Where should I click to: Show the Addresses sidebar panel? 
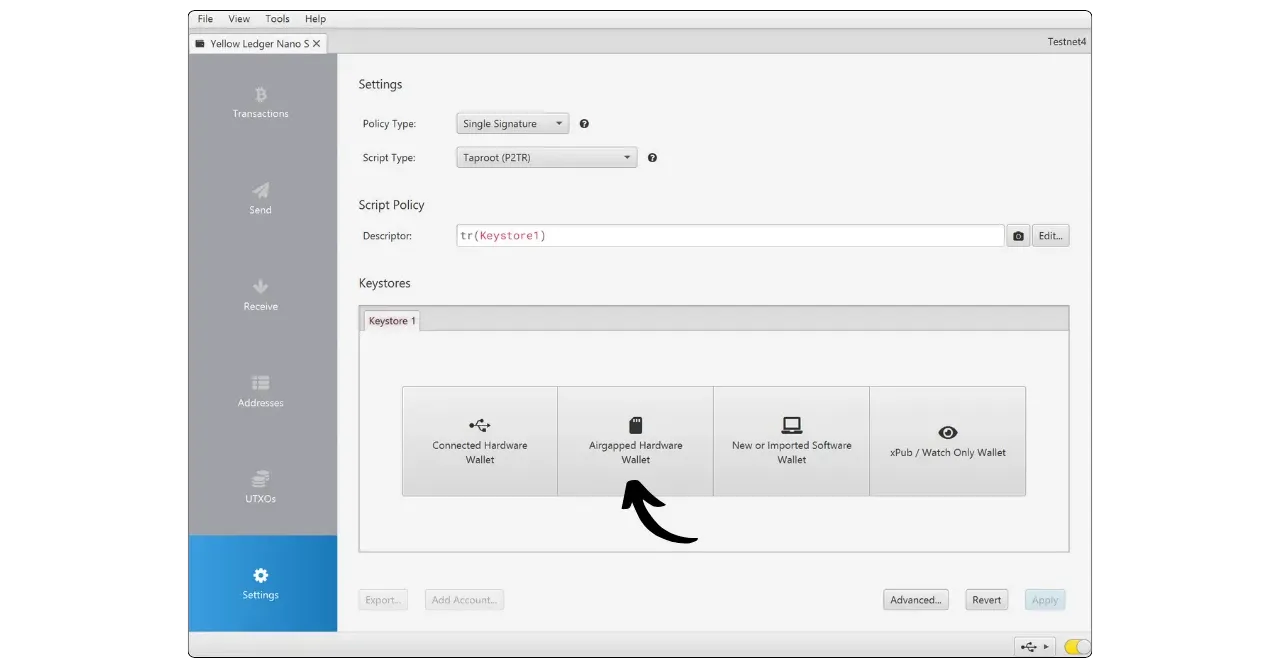(260, 391)
